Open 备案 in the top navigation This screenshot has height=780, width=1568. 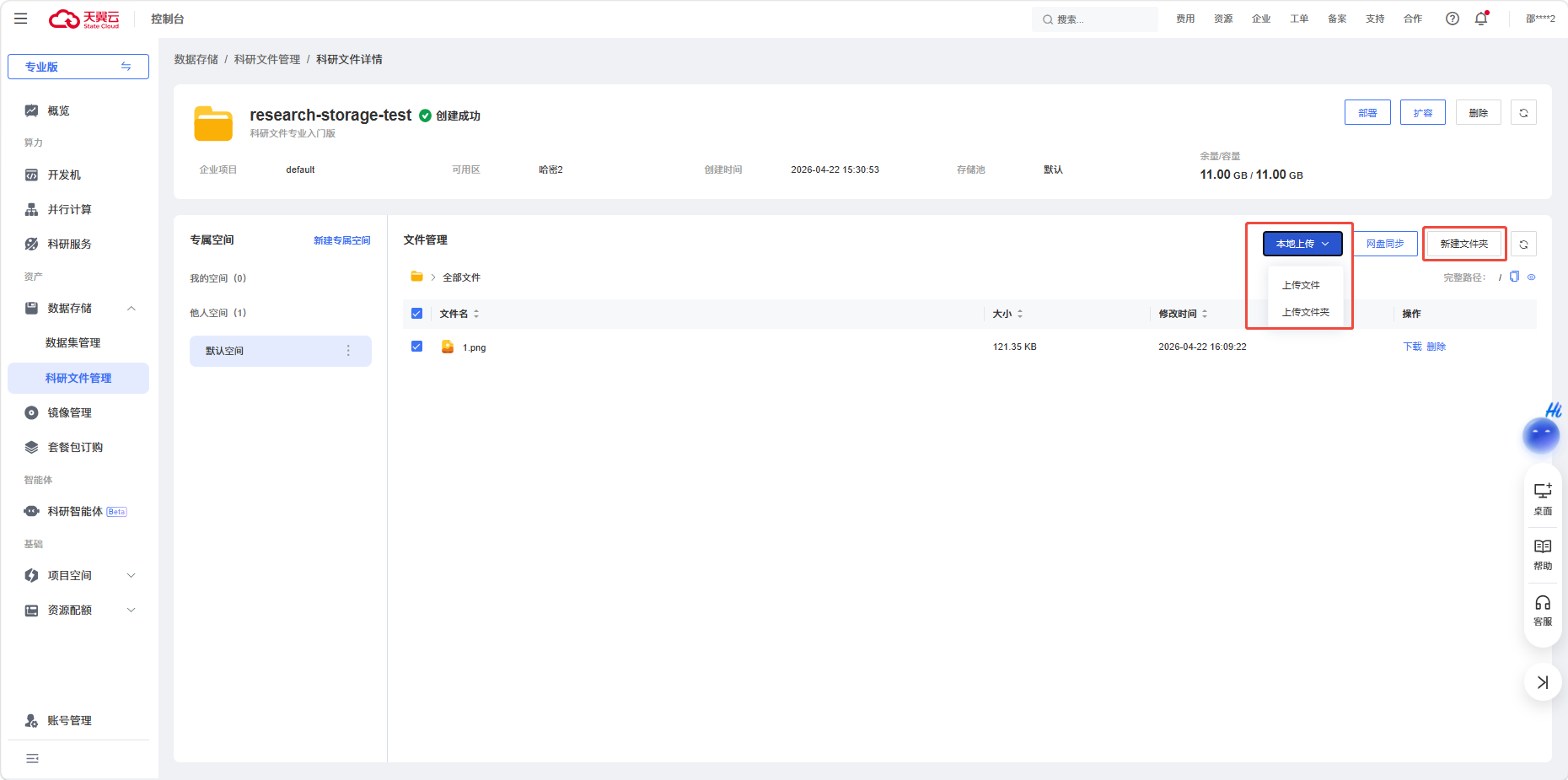click(x=1337, y=19)
